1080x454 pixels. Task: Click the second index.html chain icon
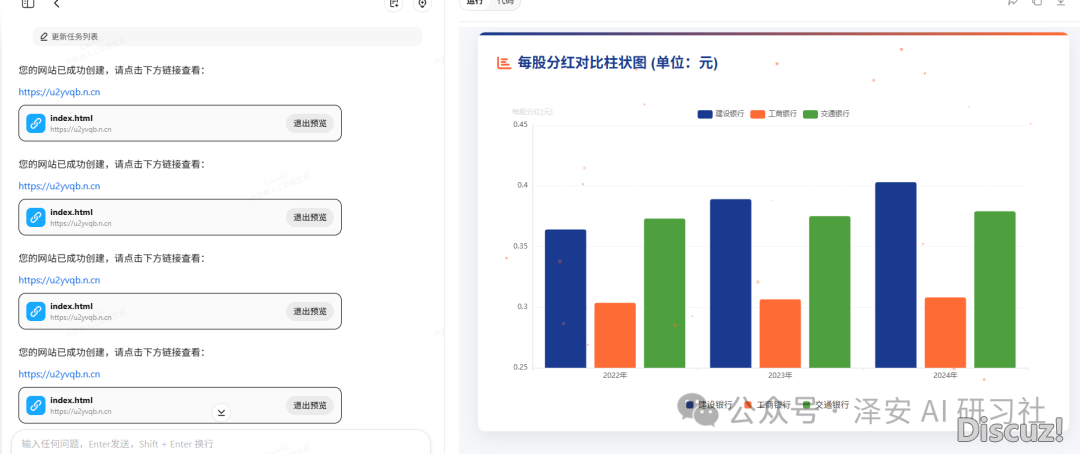[x=35, y=217]
